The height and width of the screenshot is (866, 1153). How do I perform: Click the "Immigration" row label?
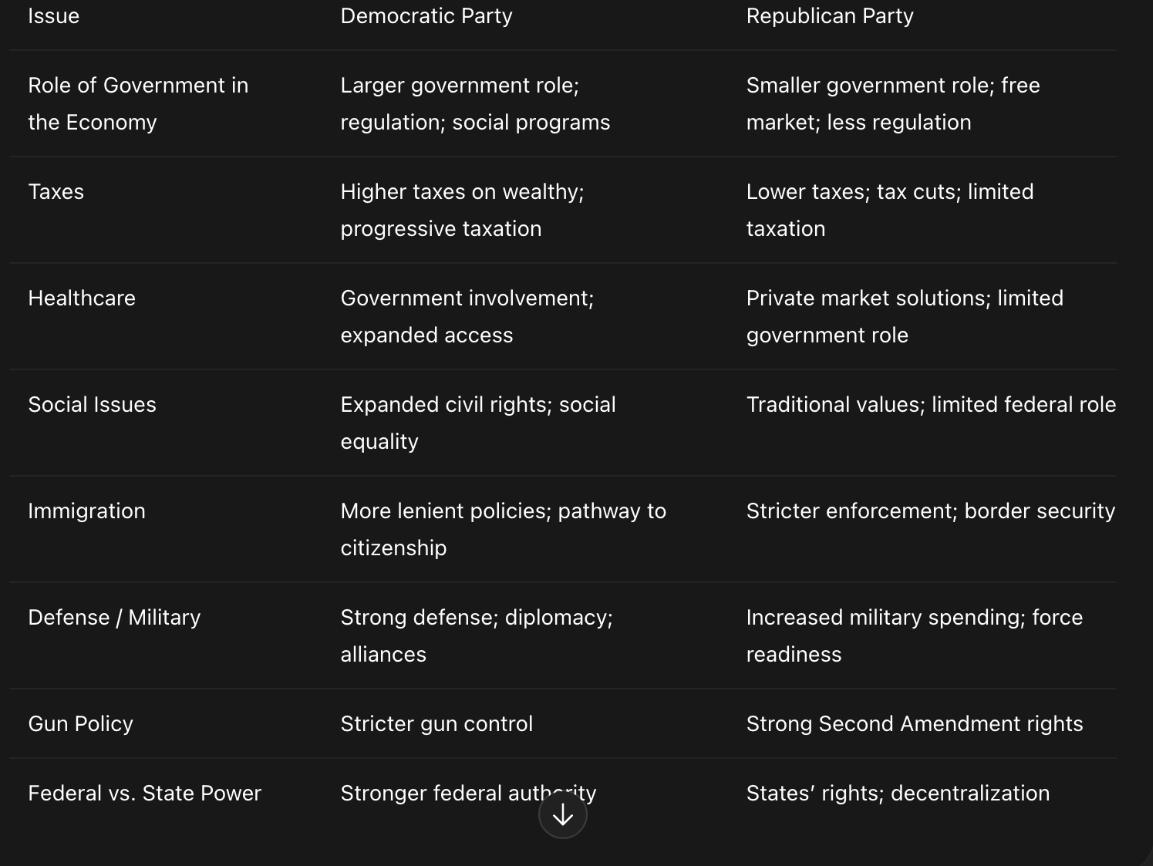pos(87,511)
